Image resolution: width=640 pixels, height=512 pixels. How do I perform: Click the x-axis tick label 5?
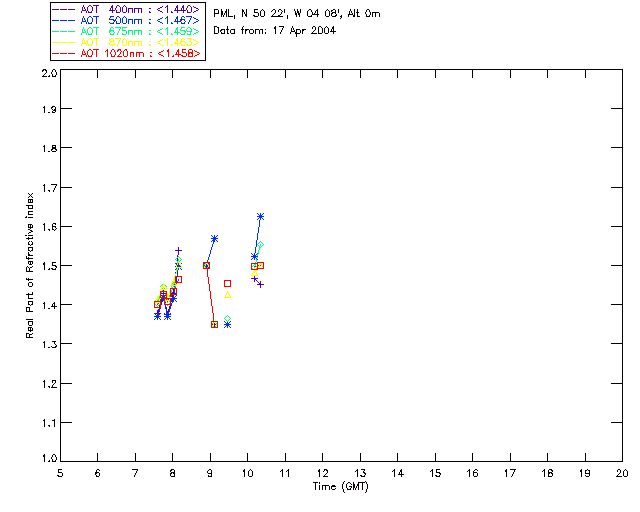pos(60,473)
